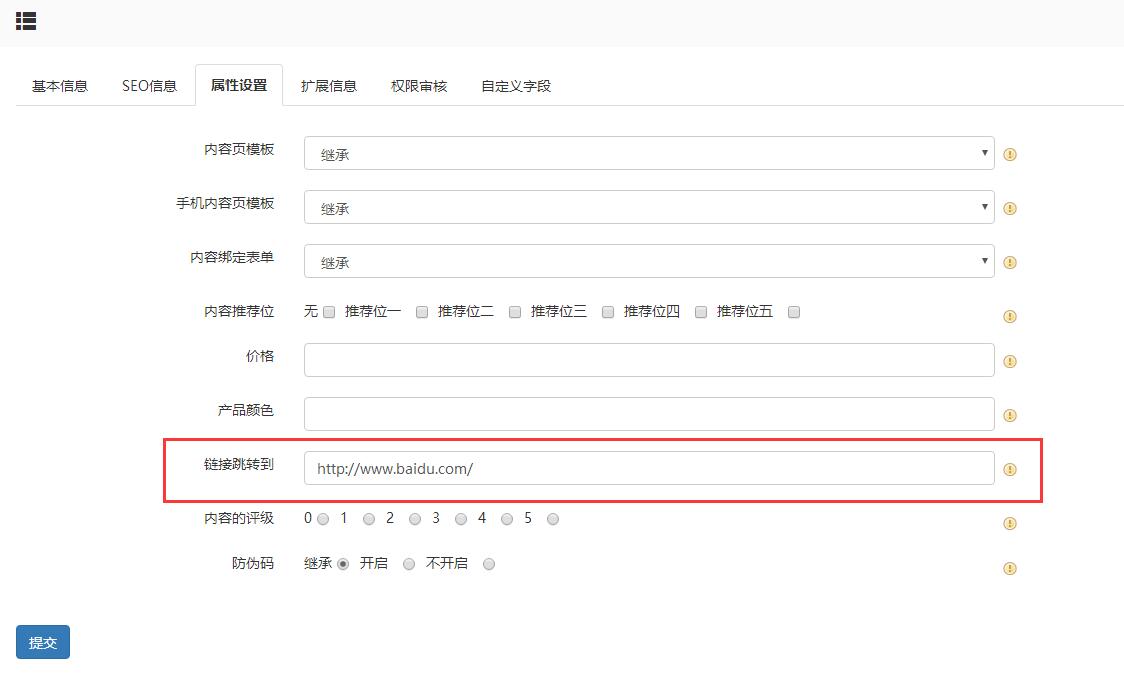Enable the 推荐位三 checkbox
Image resolution: width=1124 pixels, height=699 pixels.
click(607, 312)
